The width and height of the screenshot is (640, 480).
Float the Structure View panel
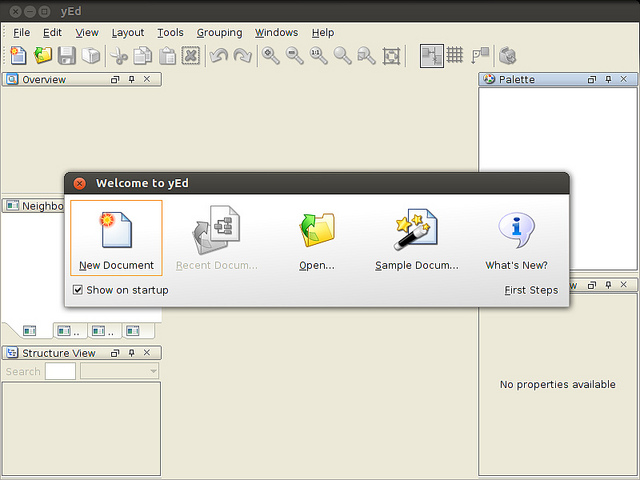click(115, 353)
